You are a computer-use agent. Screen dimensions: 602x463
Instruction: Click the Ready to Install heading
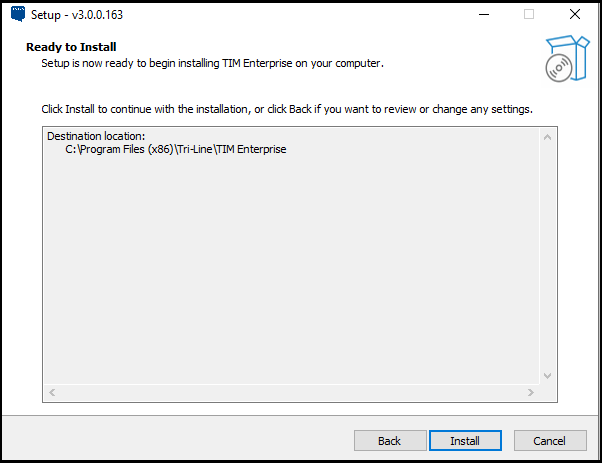tap(71, 47)
